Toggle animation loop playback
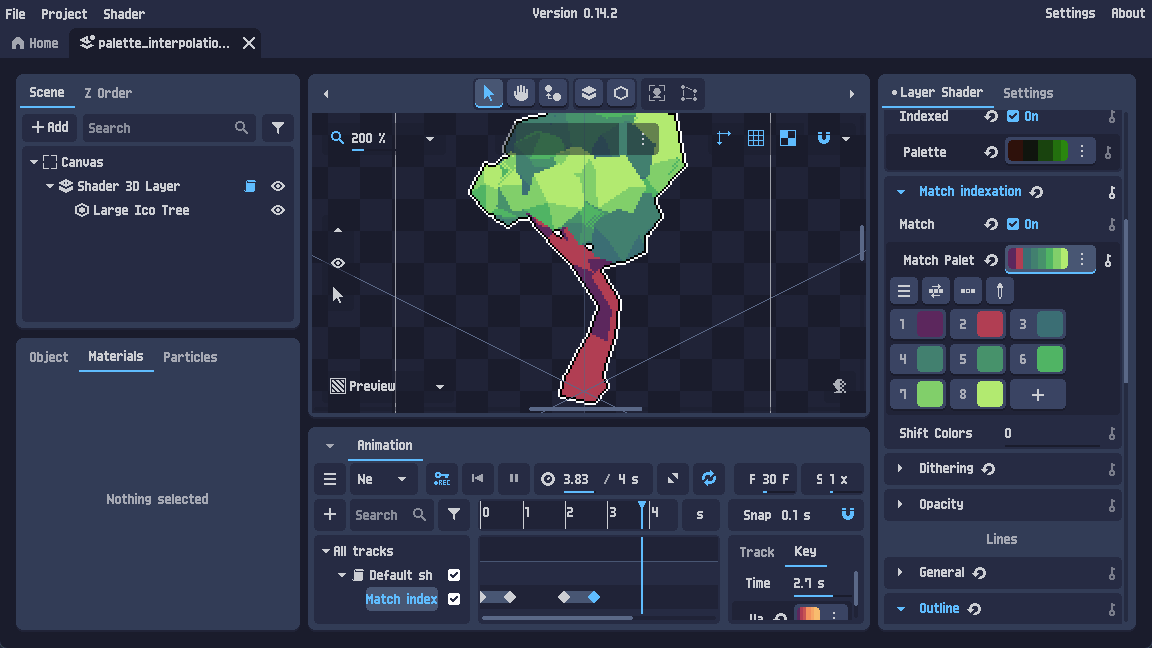Viewport: 1152px width, 648px height. (709, 479)
